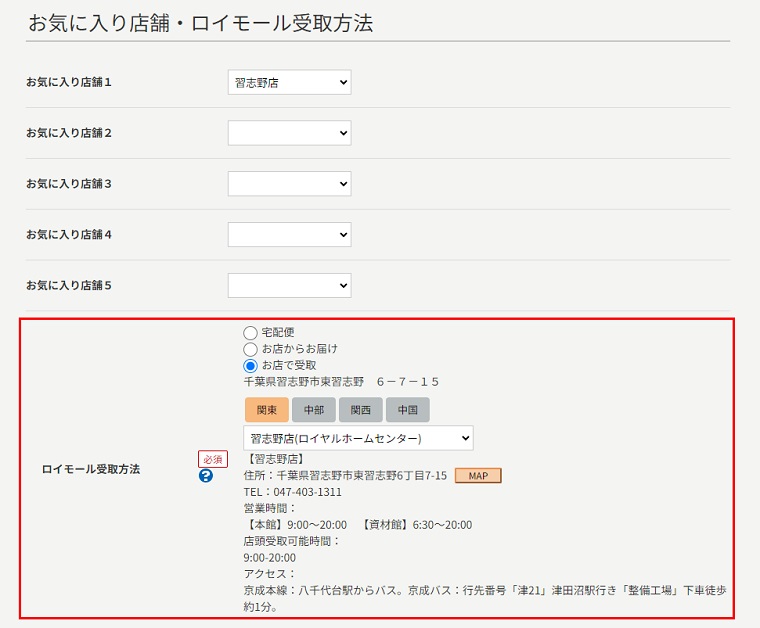
Task: Open the お気に入り店舗5 dropdown
Action: tap(289, 286)
